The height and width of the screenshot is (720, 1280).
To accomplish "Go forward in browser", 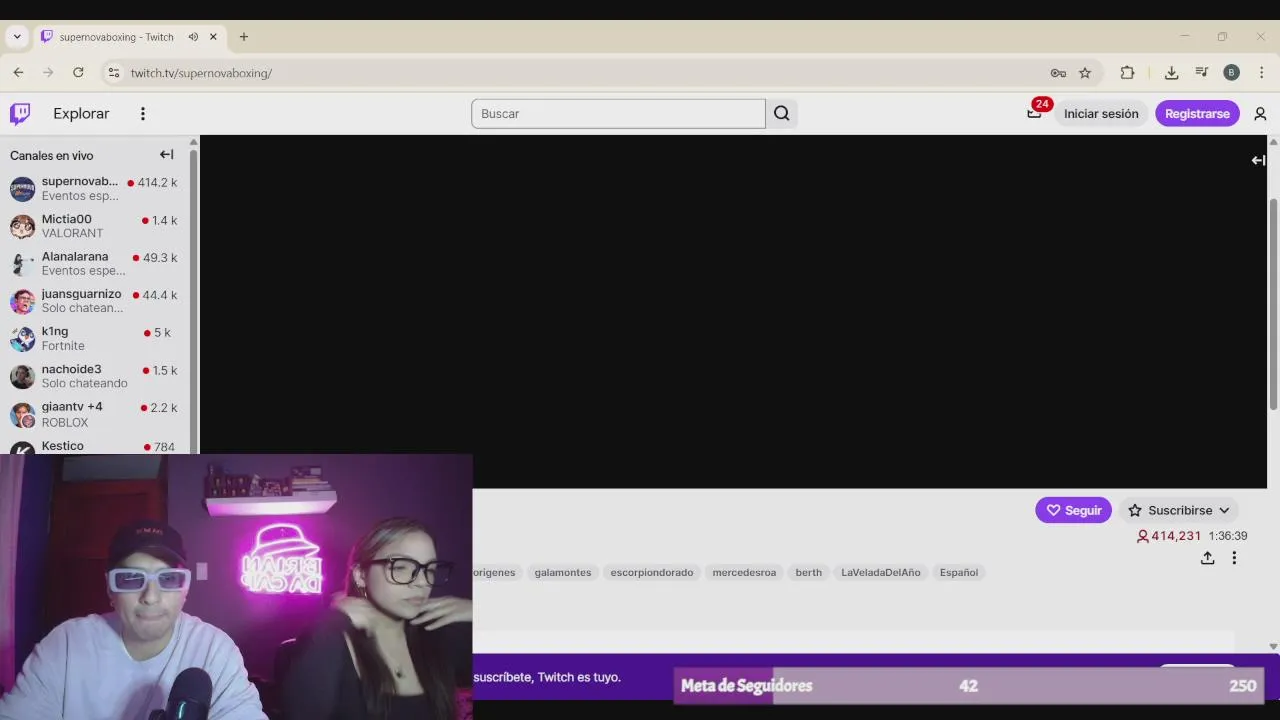I will tap(48, 72).
